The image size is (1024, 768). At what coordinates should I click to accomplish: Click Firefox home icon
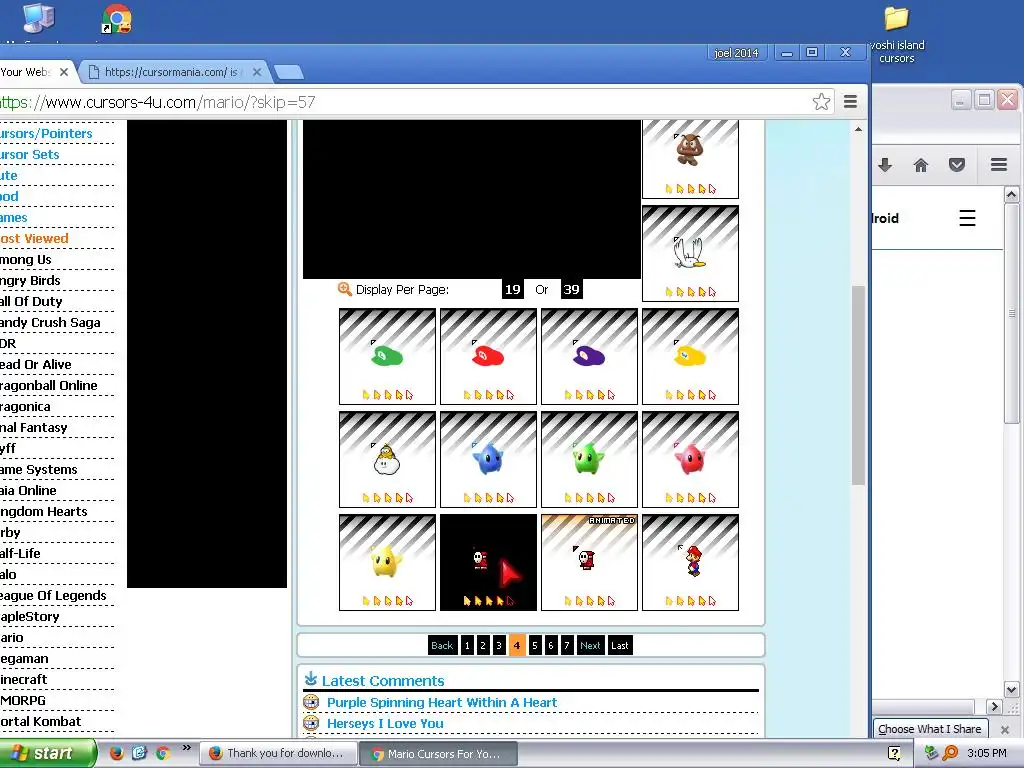coord(921,165)
